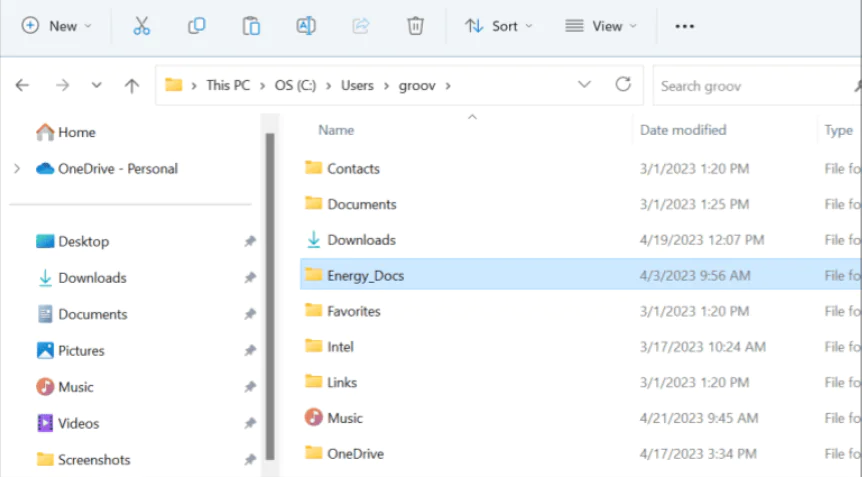Open the View layout dropdown

[600, 26]
